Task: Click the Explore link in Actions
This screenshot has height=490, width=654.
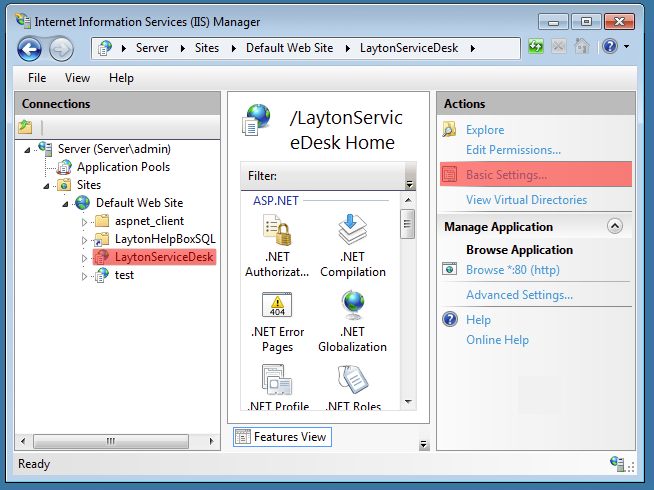Action: point(485,130)
